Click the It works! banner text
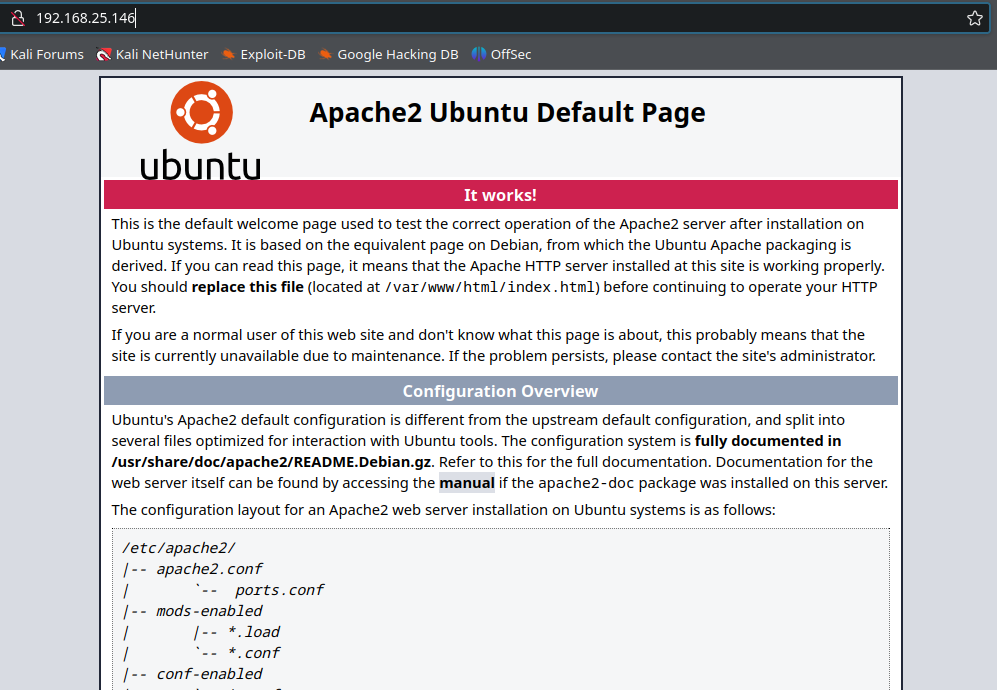Viewport: 997px width, 690px height. pos(500,195)
